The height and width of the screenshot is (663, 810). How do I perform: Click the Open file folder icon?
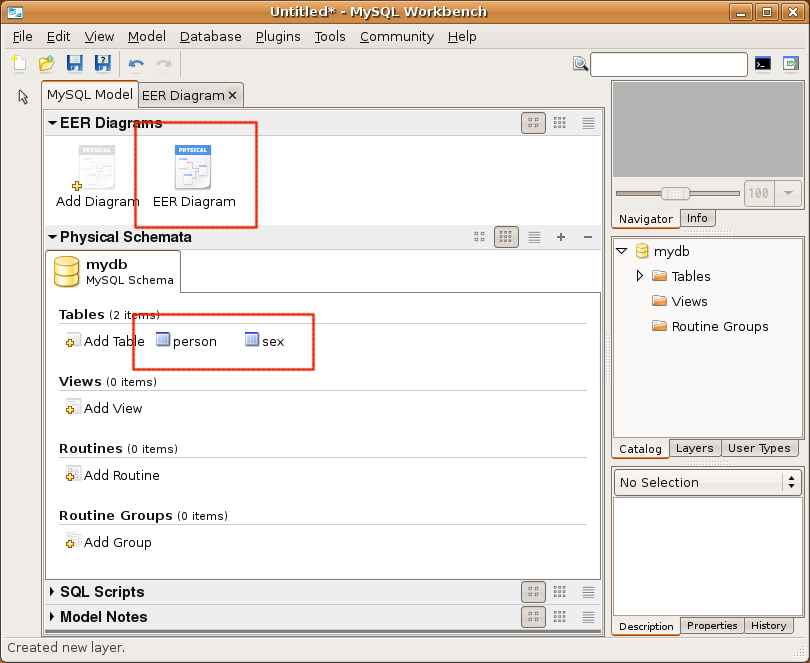tap(46, 64)
